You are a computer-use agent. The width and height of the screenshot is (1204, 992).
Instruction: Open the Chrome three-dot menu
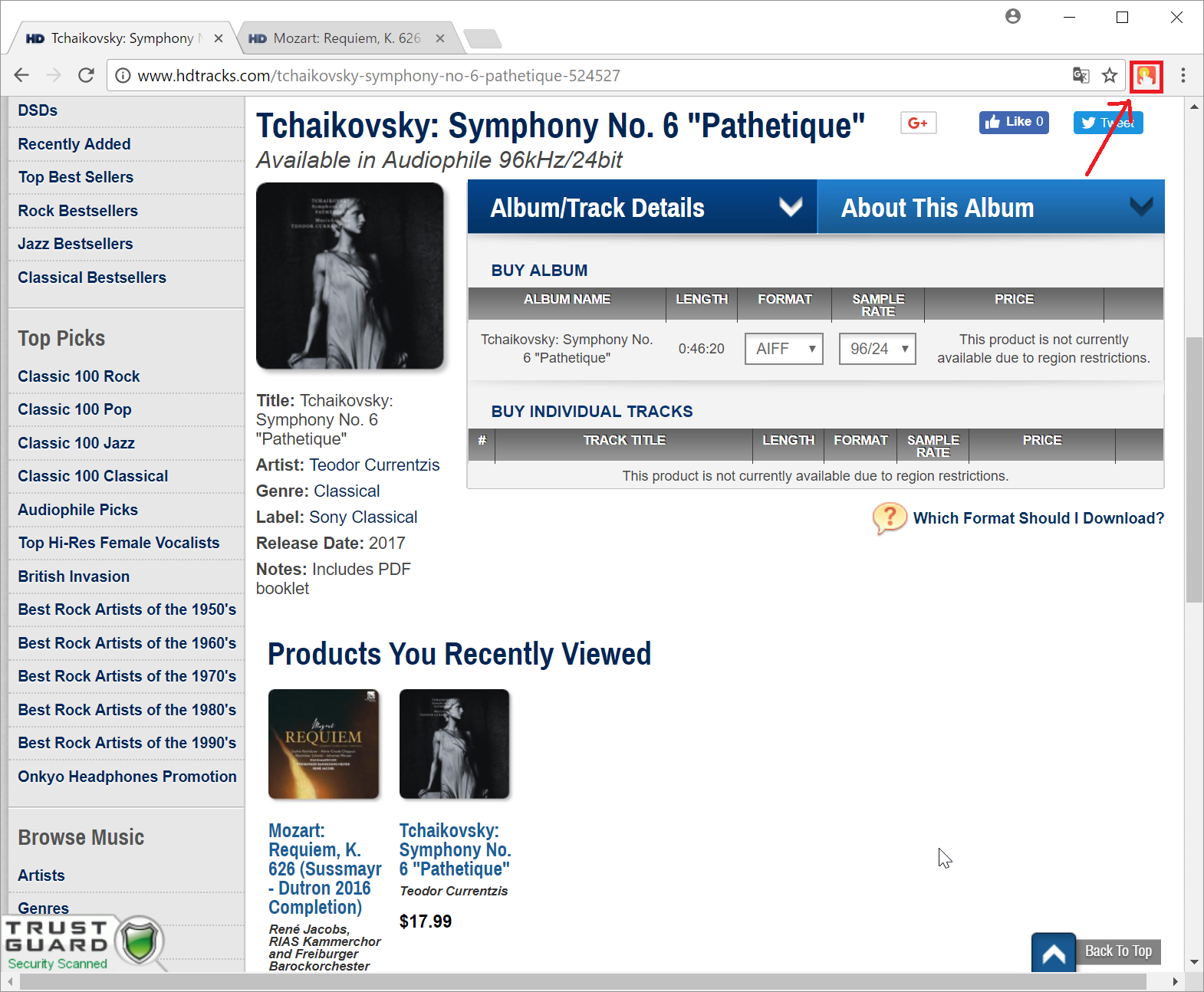1183,75
